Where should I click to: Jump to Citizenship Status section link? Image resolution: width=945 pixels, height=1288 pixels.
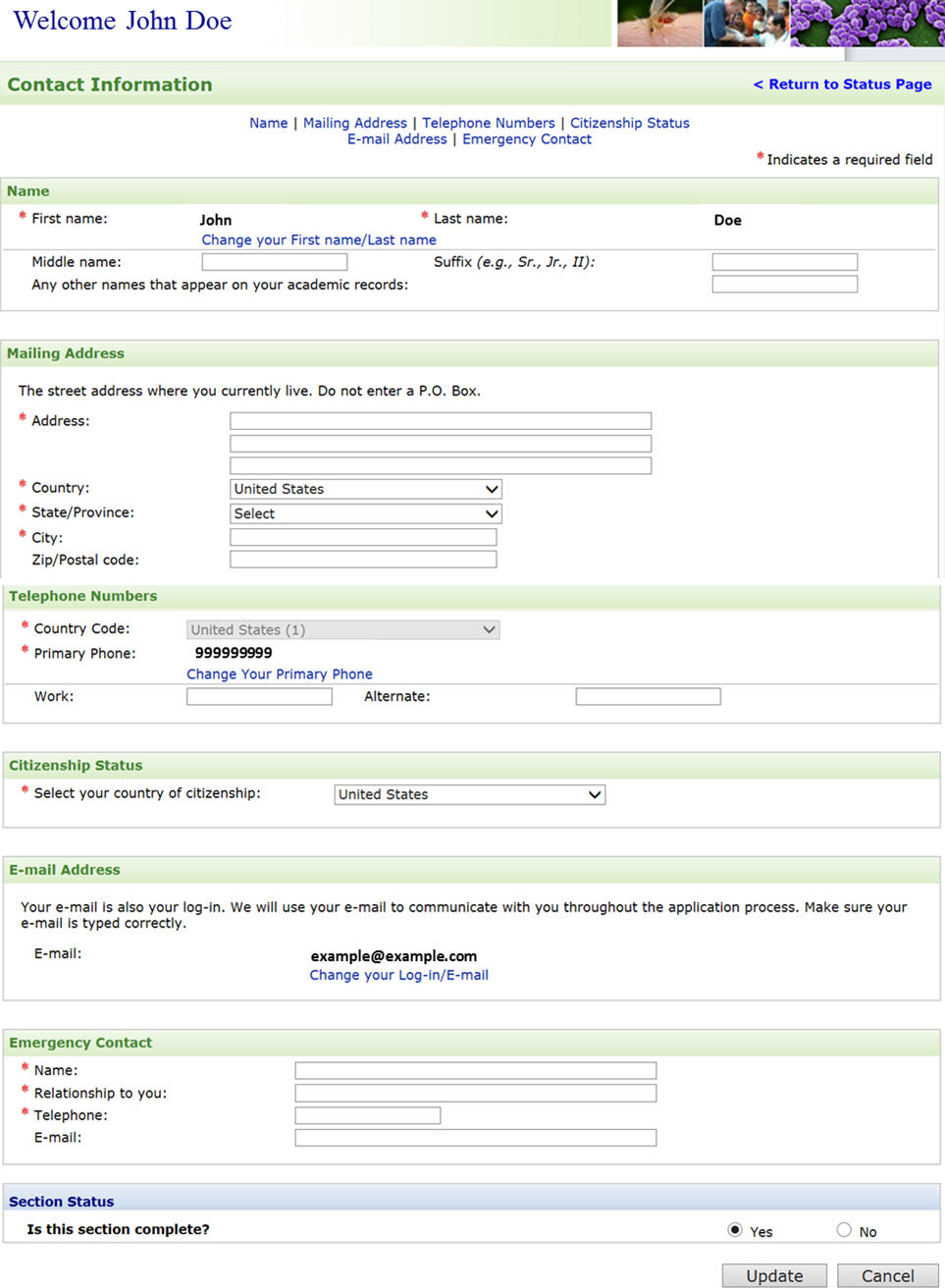[x=629, y=123]
